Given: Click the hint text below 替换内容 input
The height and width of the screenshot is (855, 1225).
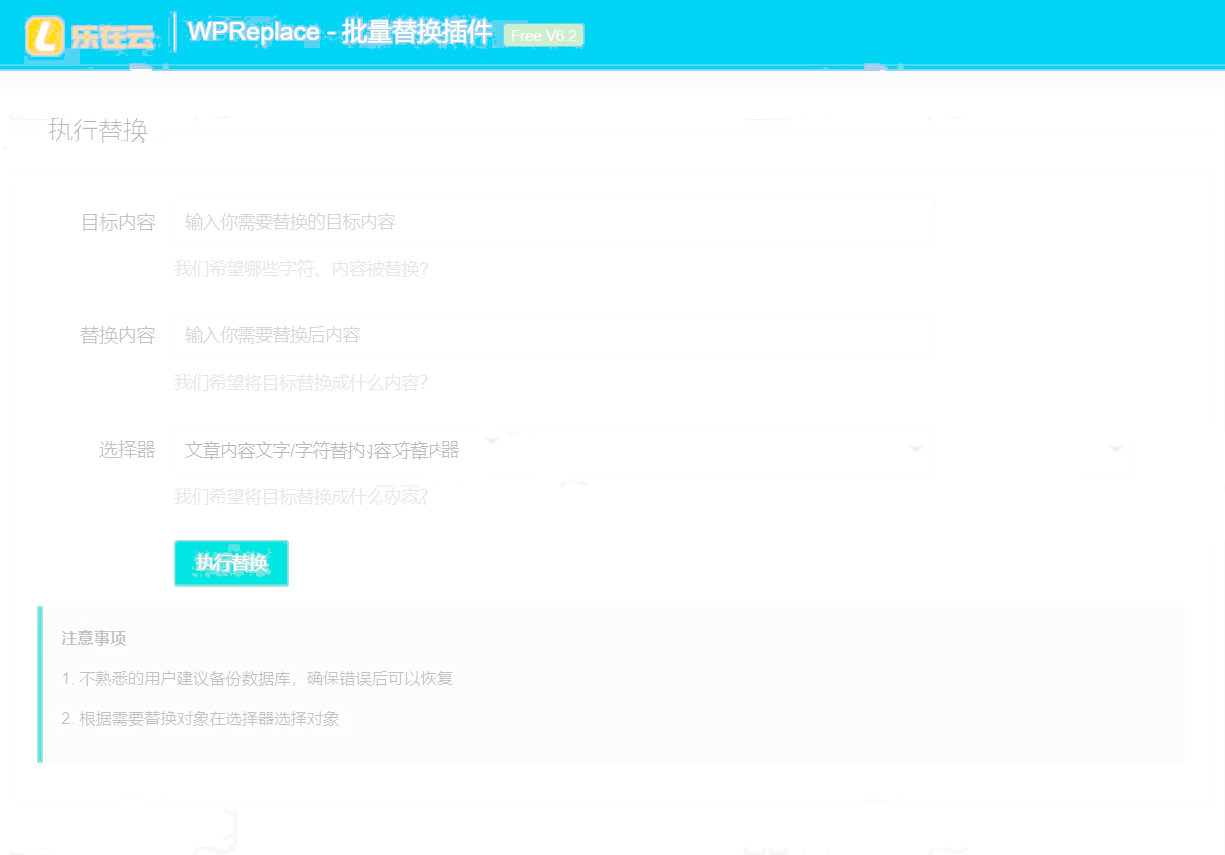Looking at the screenshot, I should tap(301, 383).
